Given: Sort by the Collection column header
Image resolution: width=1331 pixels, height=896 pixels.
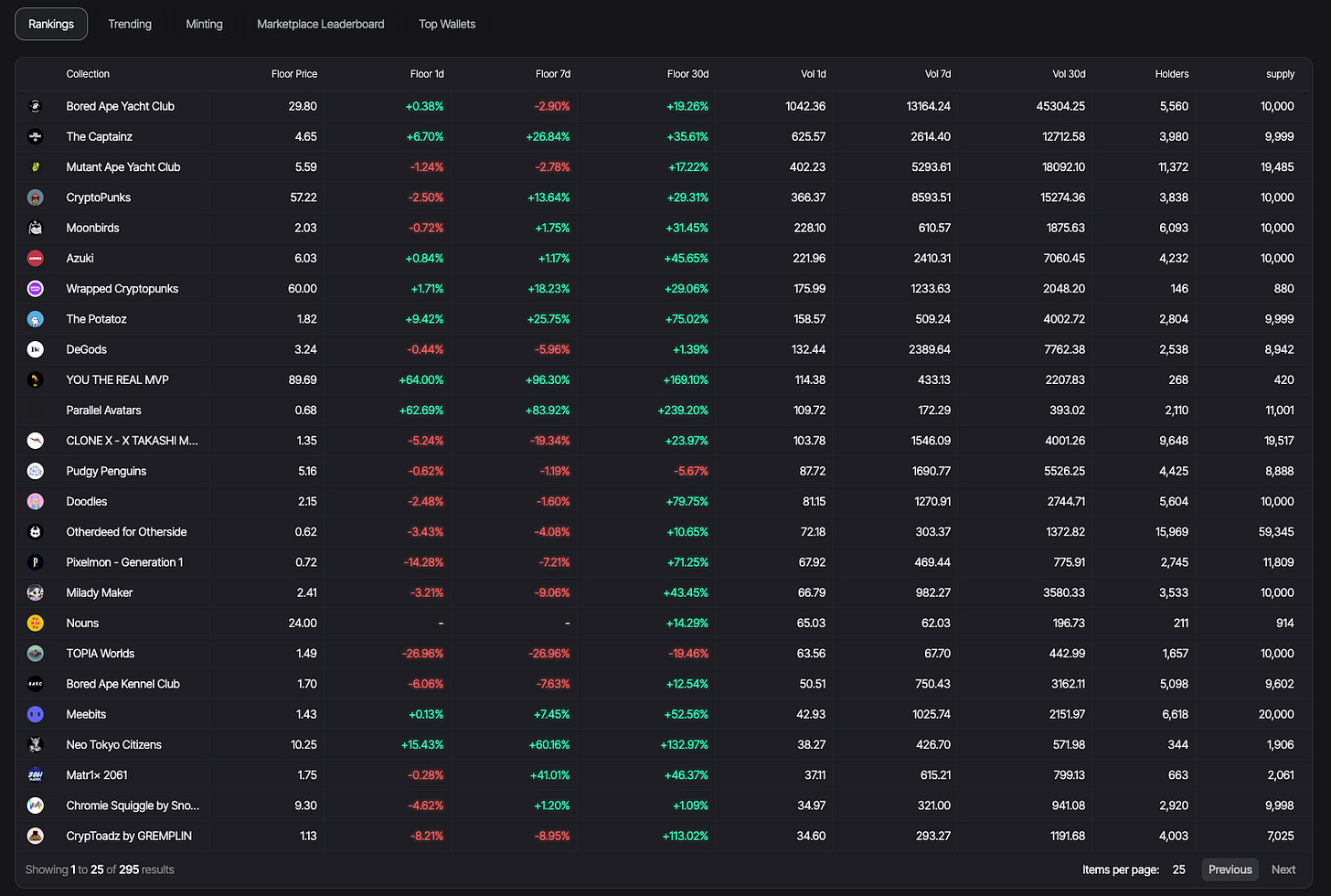Looking at the screenshot, I should [88, 74].
